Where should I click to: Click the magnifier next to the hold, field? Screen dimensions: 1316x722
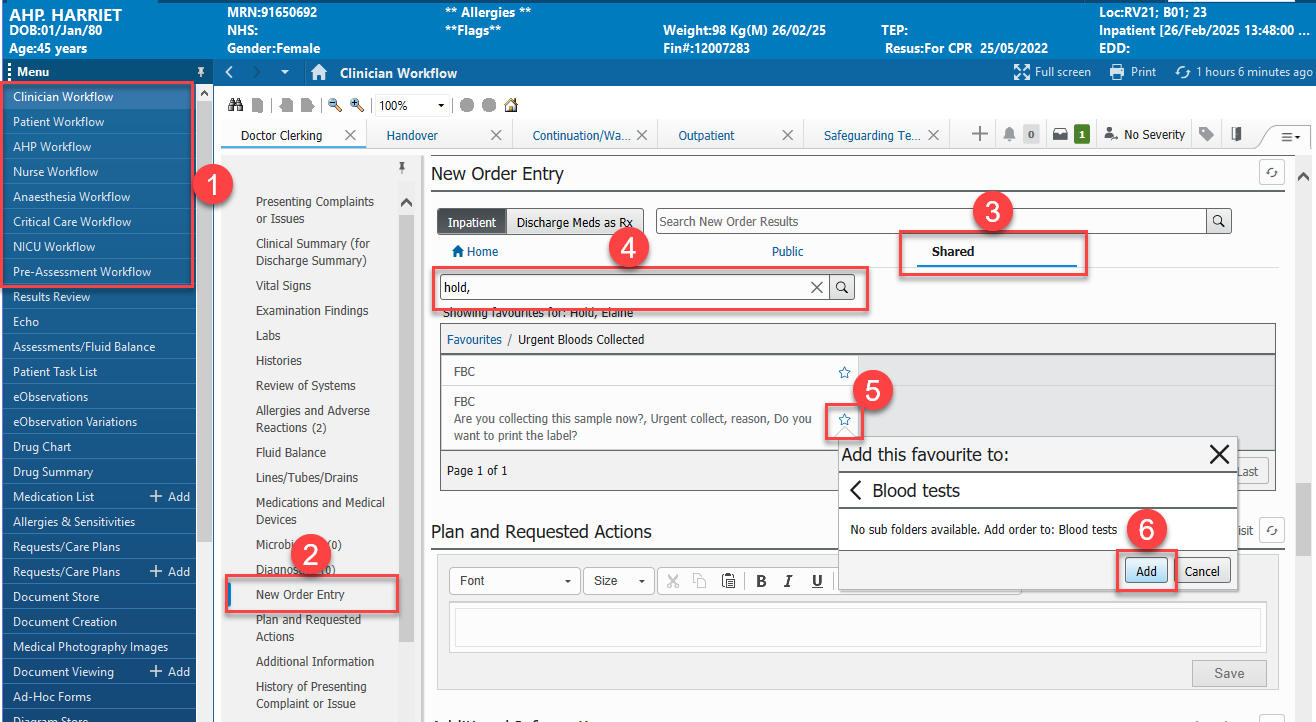843,287
